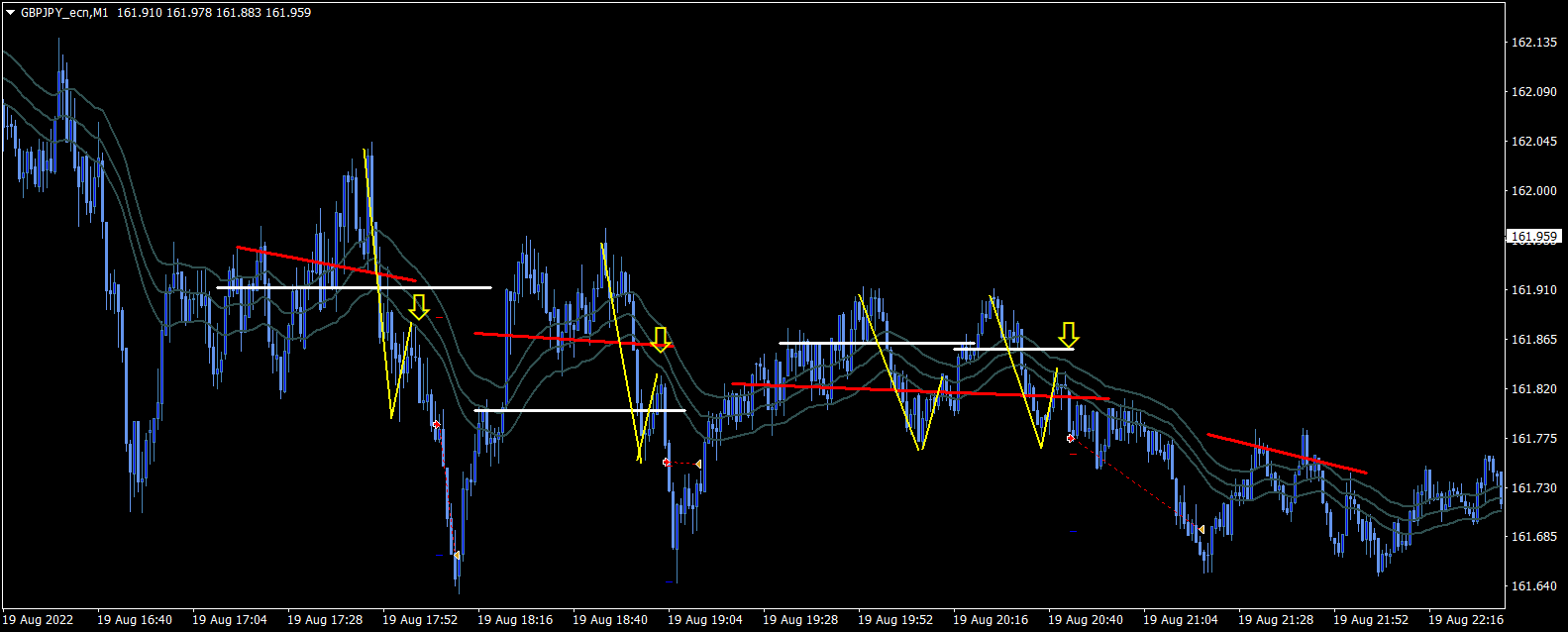Click the 19 Aug 20:40 time label
This screenshot has width=1568, height=632.
tap(1086, 620)
